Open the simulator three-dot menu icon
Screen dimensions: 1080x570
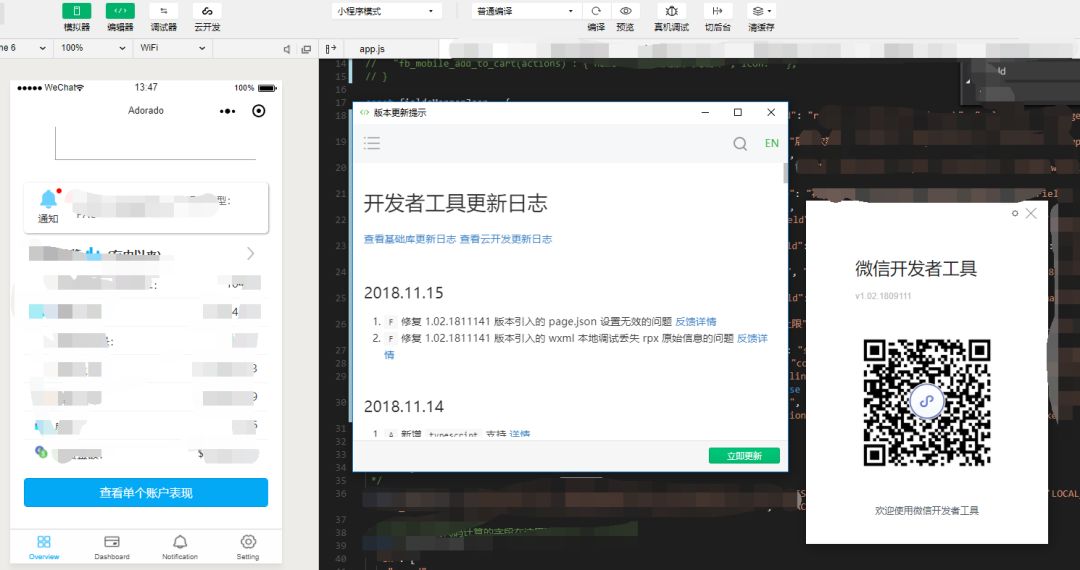click(x=227, y=111)
